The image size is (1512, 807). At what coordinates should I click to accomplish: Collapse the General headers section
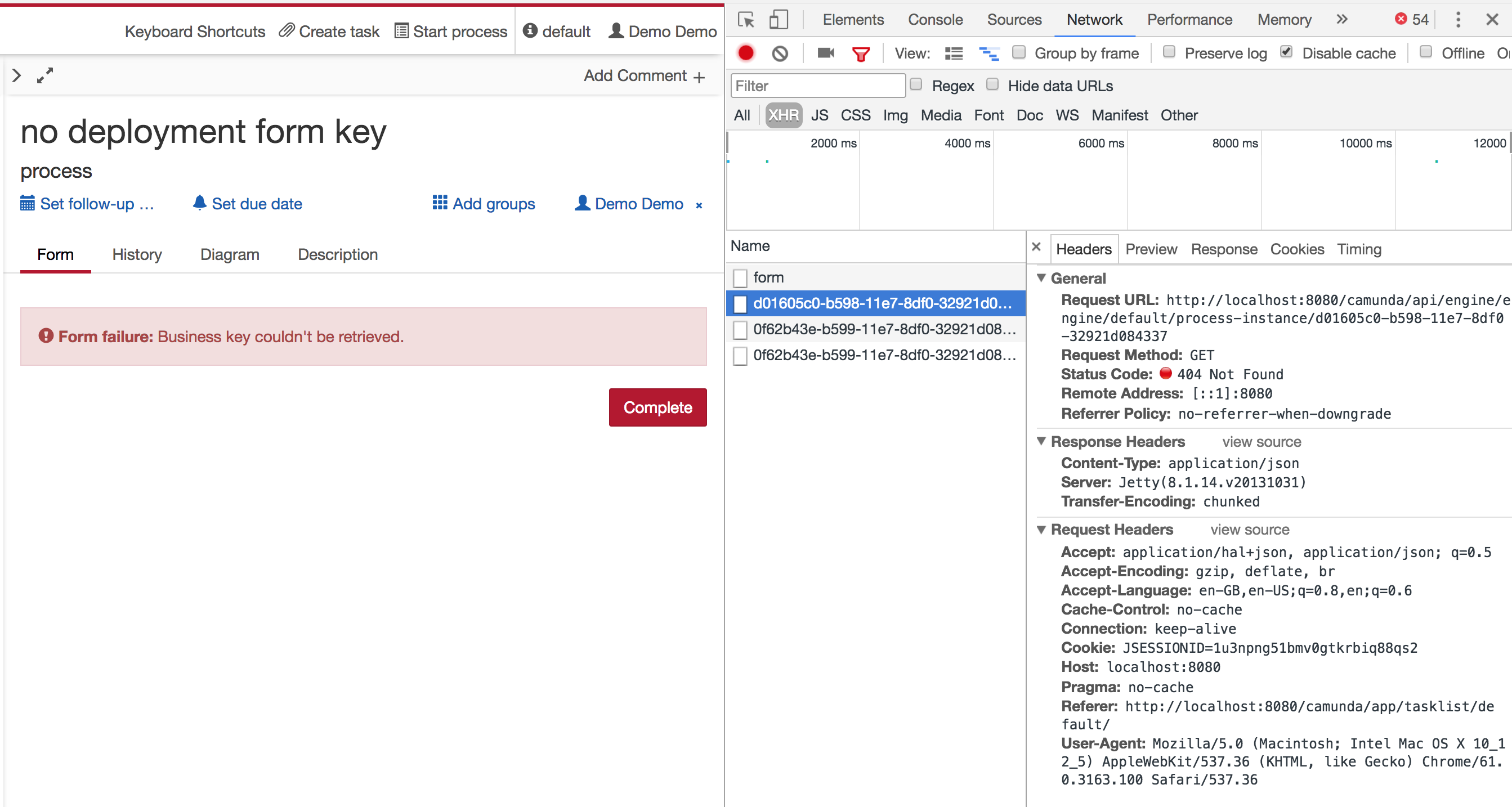click(x=1041, y=277)
